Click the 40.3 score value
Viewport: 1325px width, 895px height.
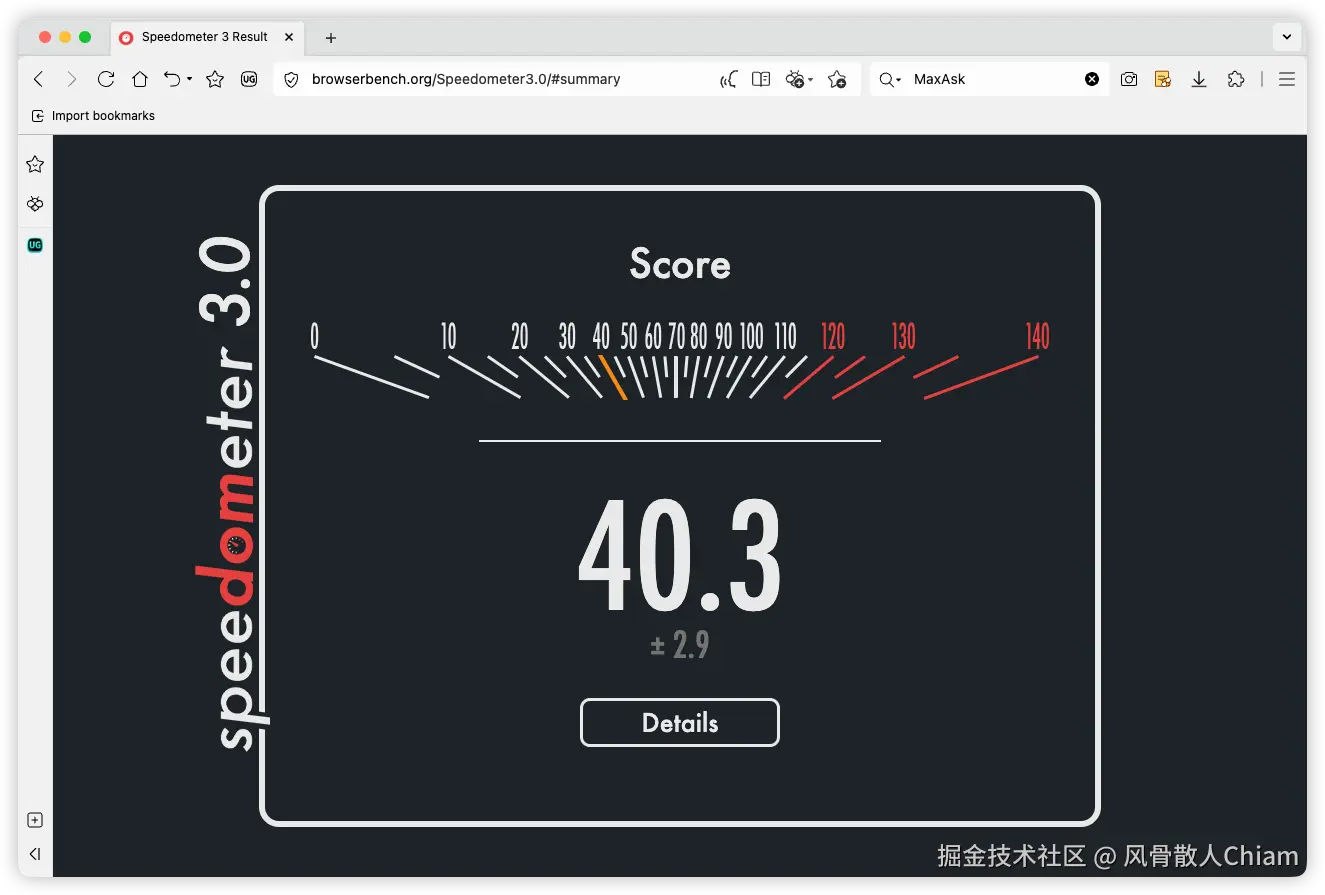tap(680, 557)
